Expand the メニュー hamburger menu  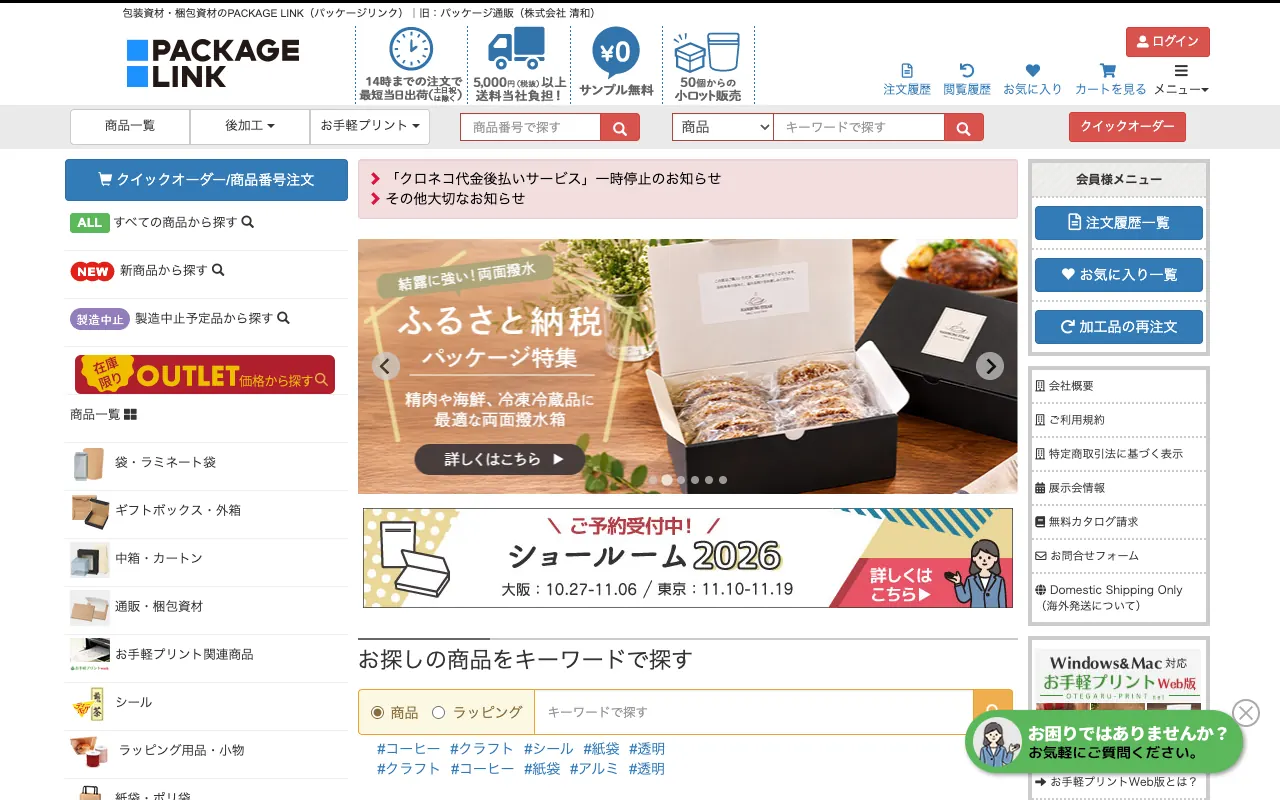(1181, 79)
